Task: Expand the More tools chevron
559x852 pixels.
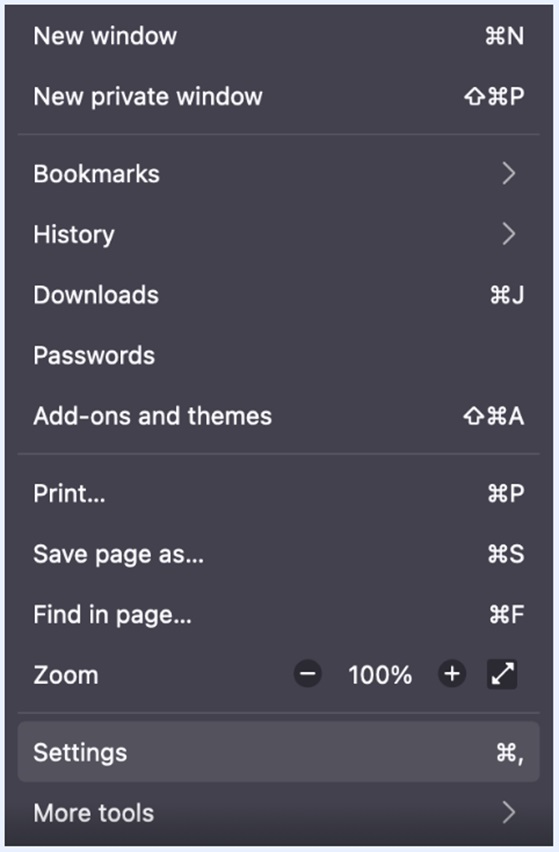Action: coord(508,813)
